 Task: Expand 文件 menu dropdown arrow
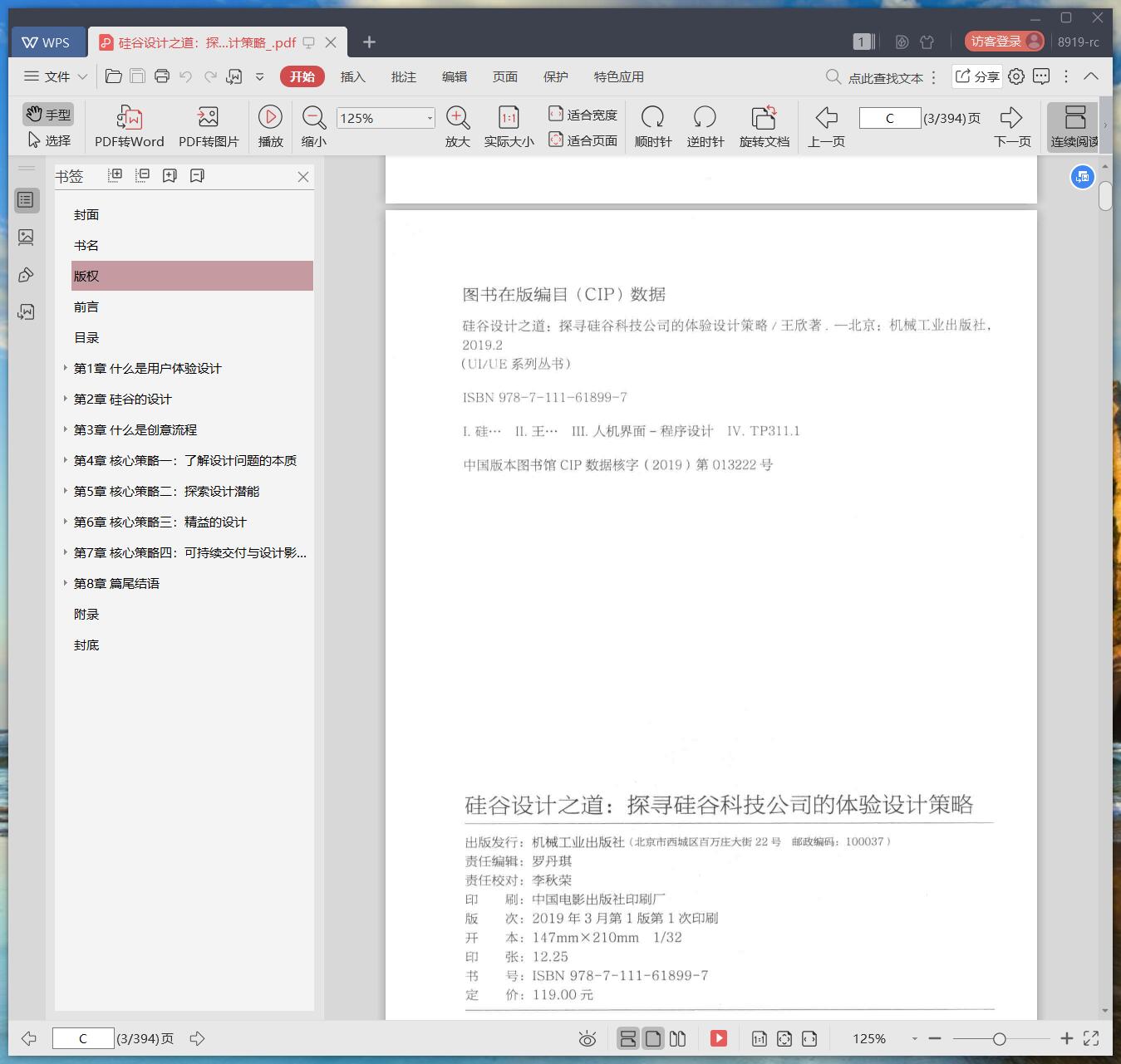point(82,76)
